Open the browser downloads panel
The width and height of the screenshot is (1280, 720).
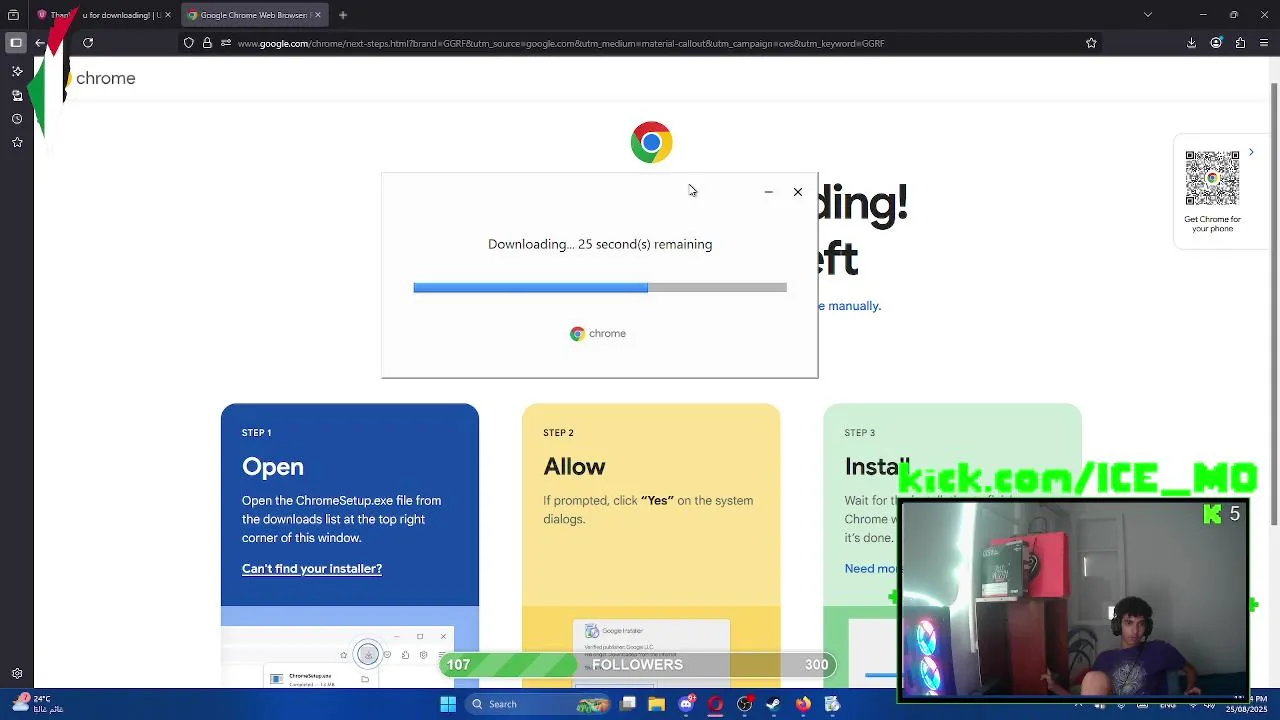(x=1191, y=43)
